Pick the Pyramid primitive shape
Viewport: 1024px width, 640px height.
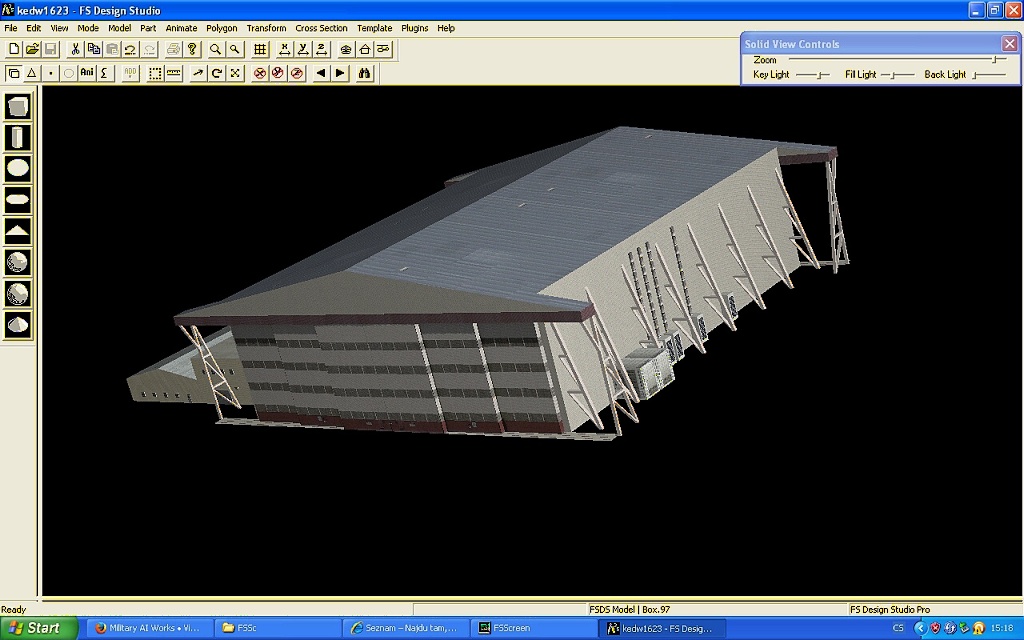[18, 231]
